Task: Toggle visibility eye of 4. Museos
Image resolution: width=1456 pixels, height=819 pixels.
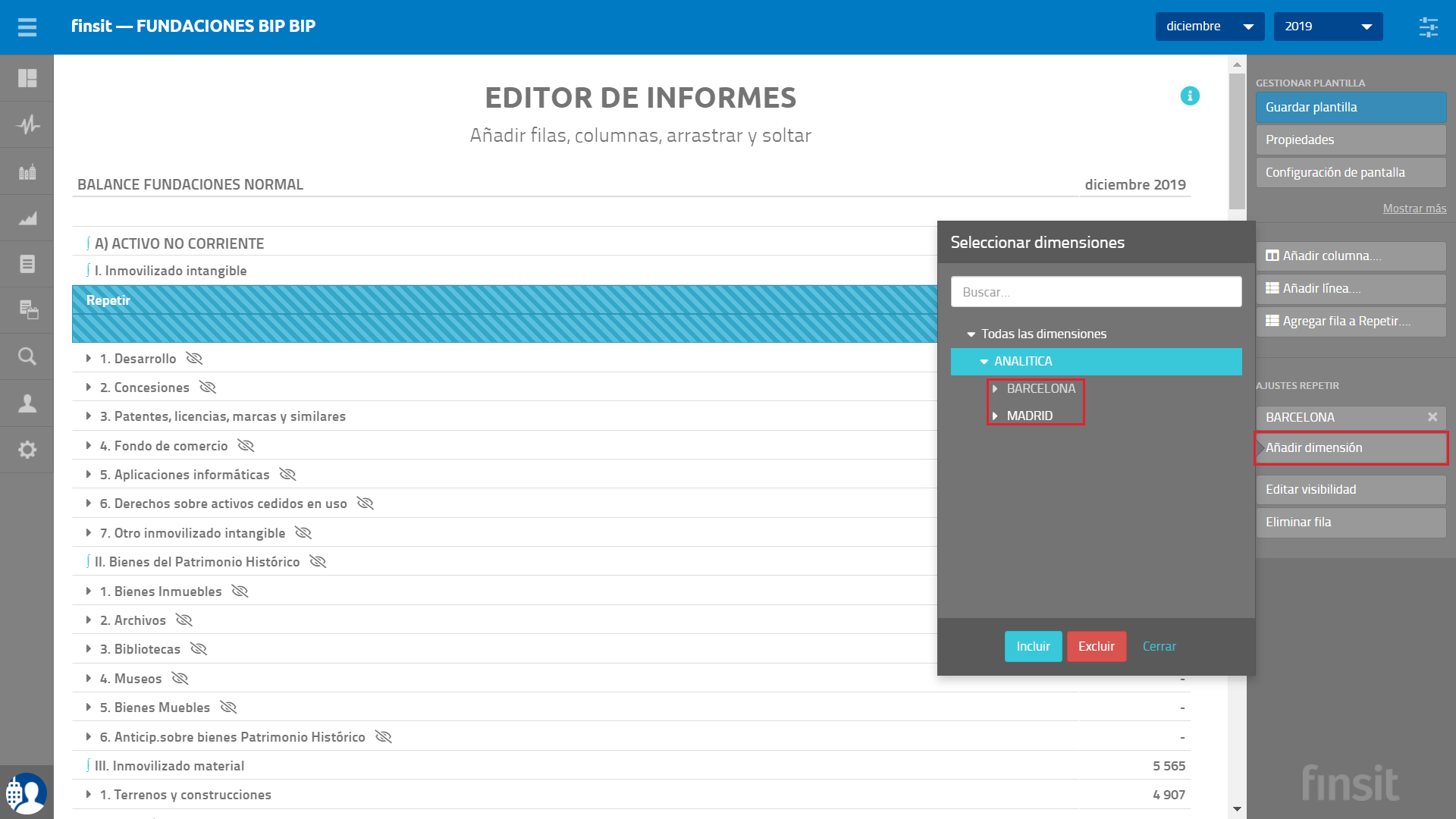Action: [x=180, y=679]
